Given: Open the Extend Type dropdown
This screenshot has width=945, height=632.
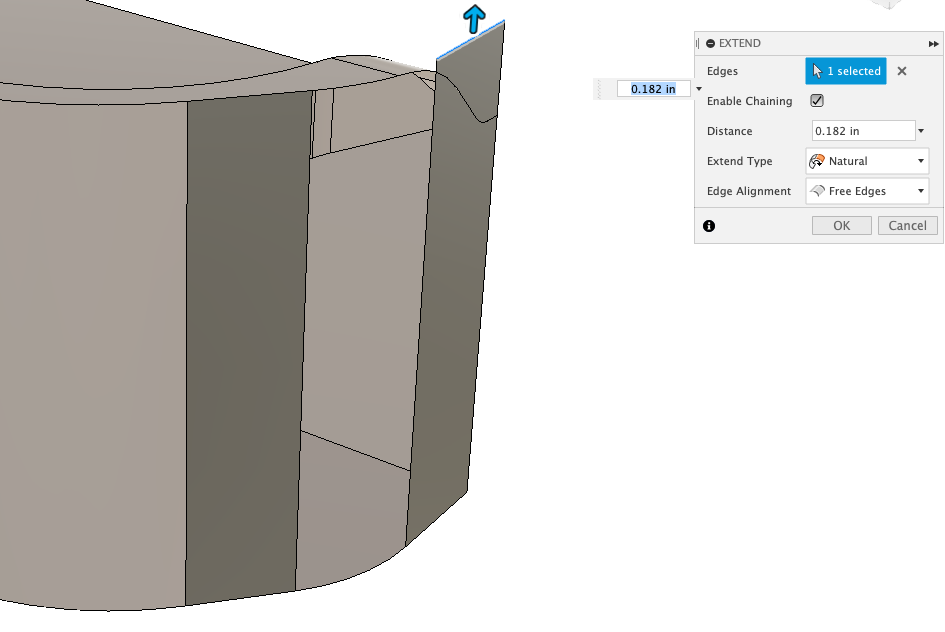Looking at the screenshot, I should [x=867, y=161].
